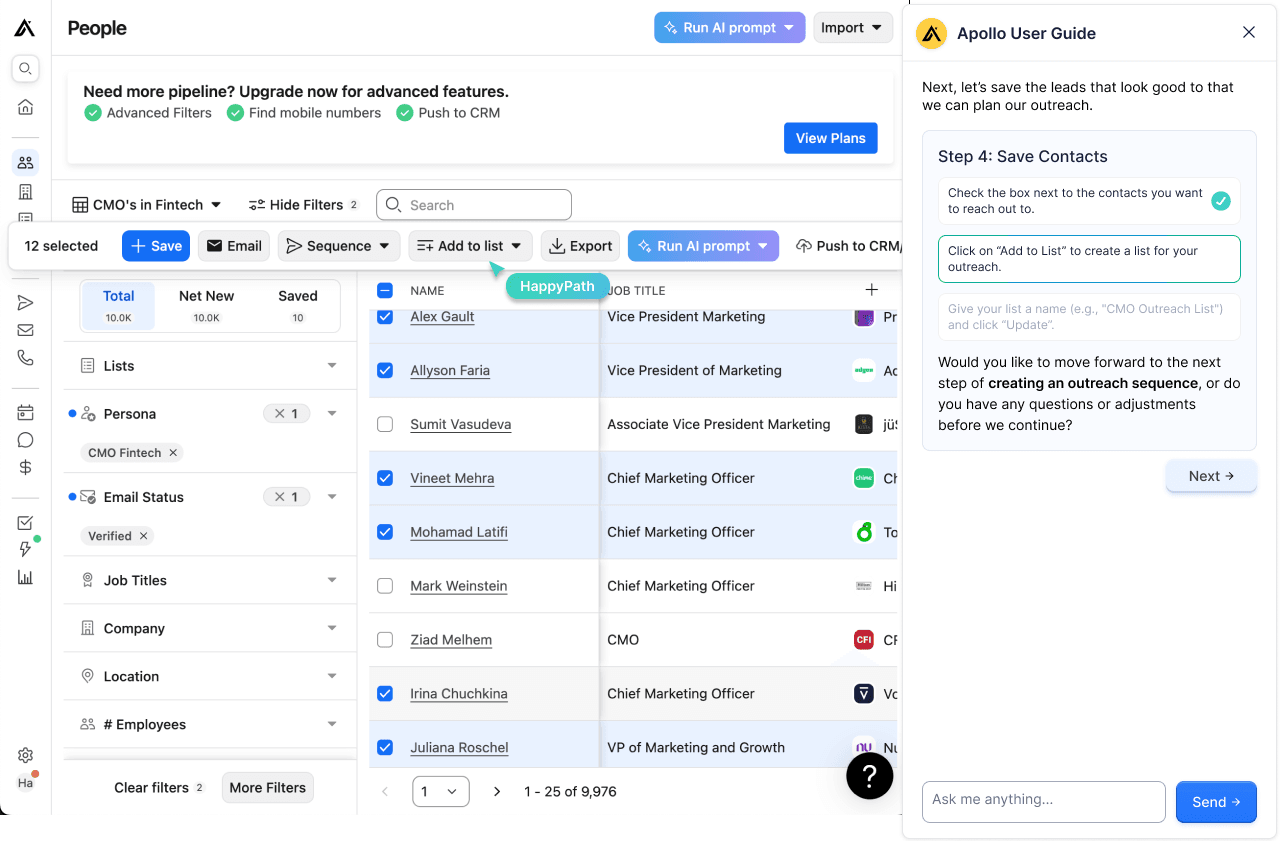Open Calls phone icon in sidebar
Image resolution: width=1280 pixels, height=841 pixels.
26,358
